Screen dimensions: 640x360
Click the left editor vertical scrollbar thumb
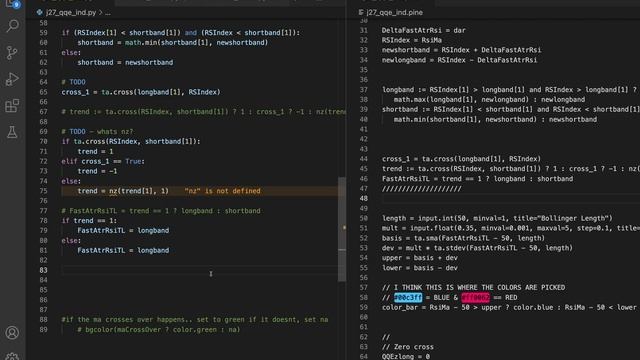342,229
